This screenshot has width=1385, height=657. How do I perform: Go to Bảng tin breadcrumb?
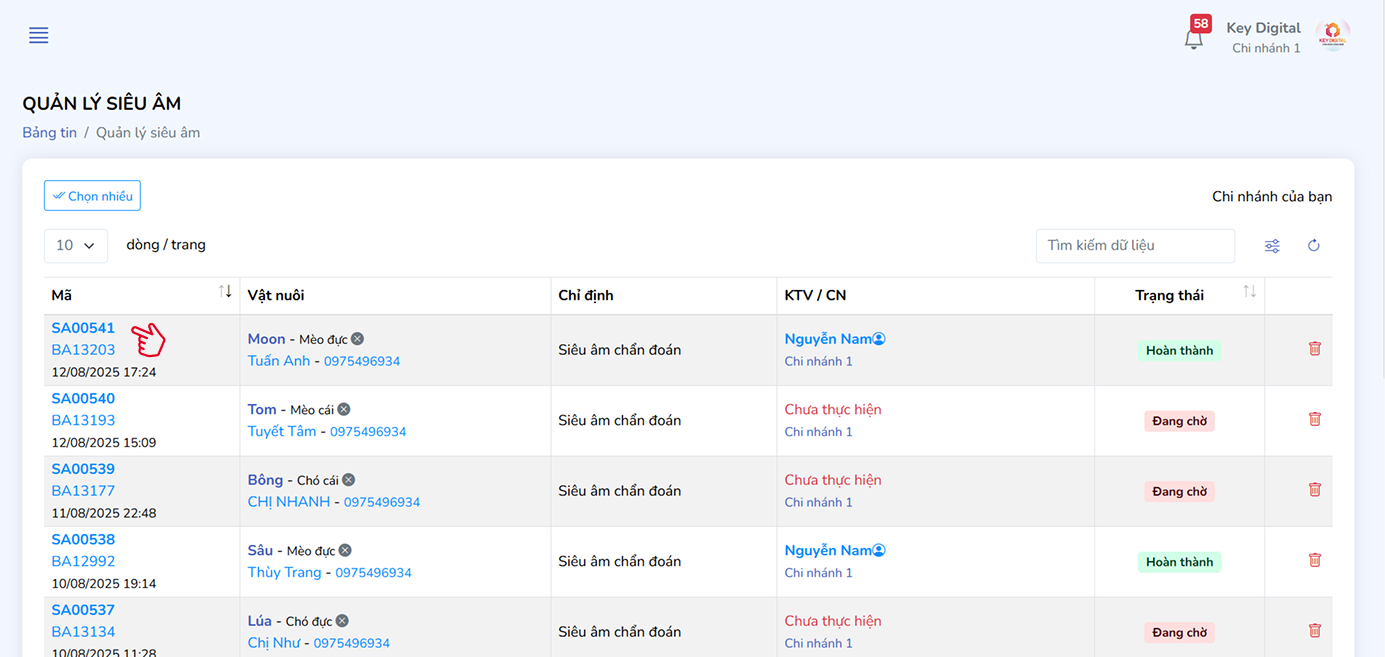click(50, 133)
